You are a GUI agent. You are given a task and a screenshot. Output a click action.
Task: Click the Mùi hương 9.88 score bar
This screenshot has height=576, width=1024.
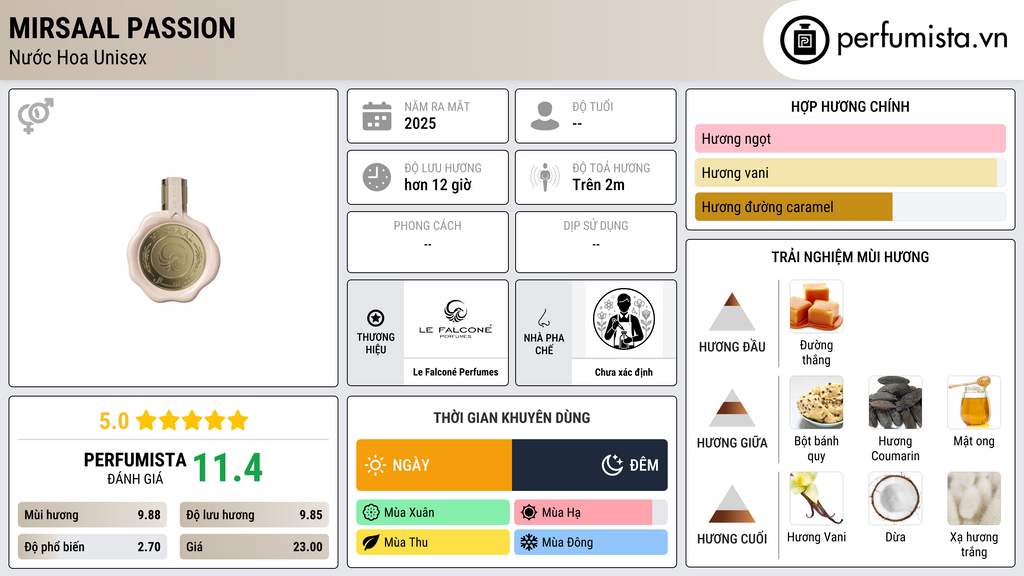pyautogui.click(x=92, y=515)
